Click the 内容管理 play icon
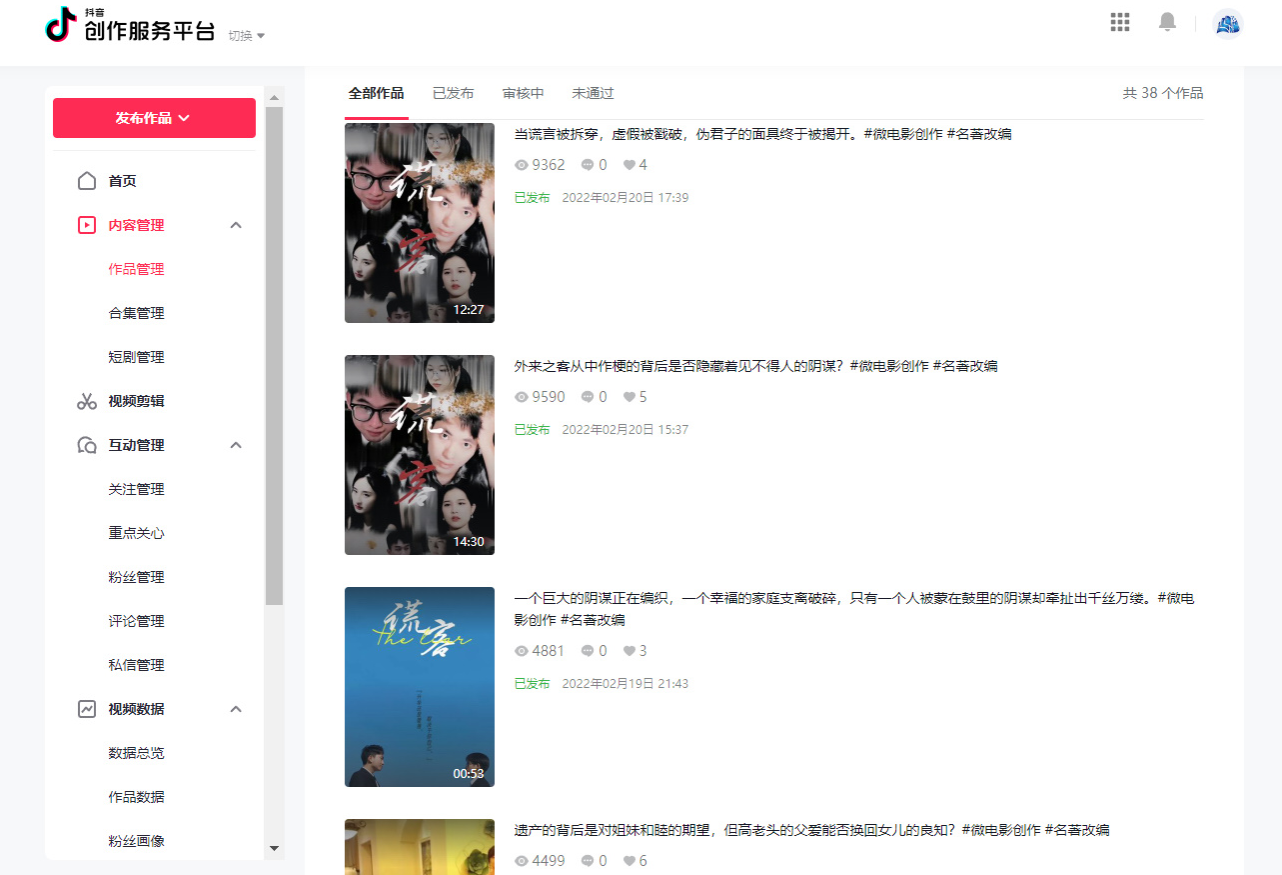1282x875 pixels. [x=87, y=225]
